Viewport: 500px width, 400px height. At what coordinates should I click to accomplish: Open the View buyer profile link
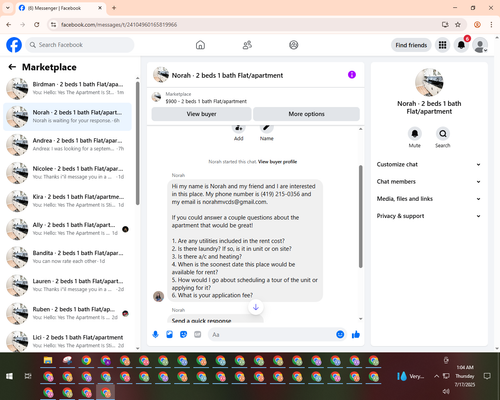[x=277, y=162]
